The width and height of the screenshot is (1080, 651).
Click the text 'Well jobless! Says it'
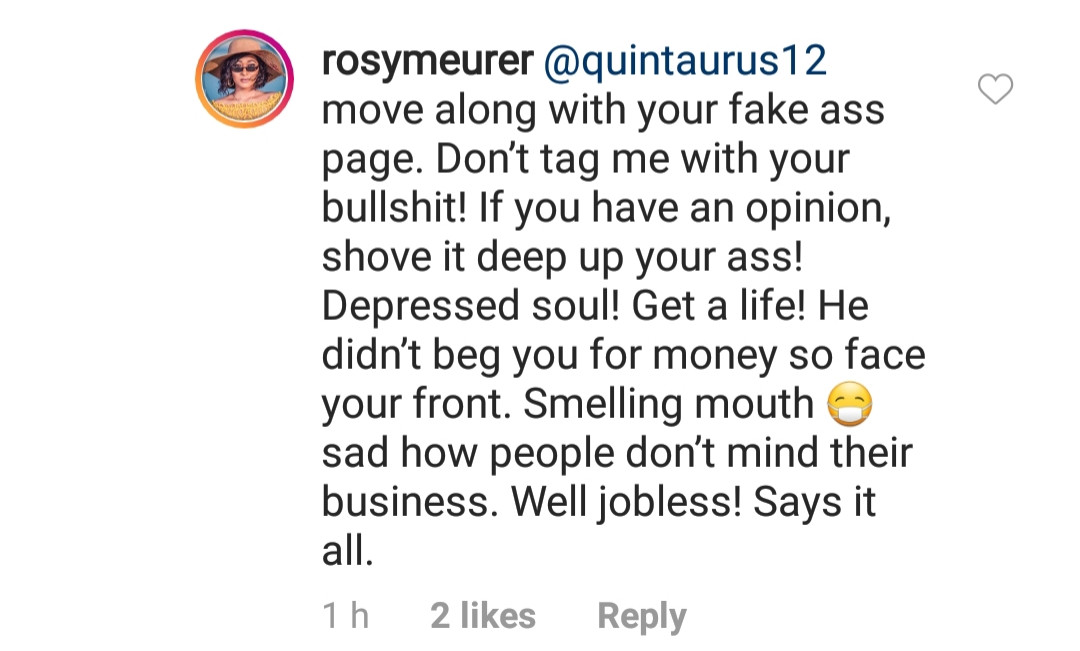click(693, 502)
